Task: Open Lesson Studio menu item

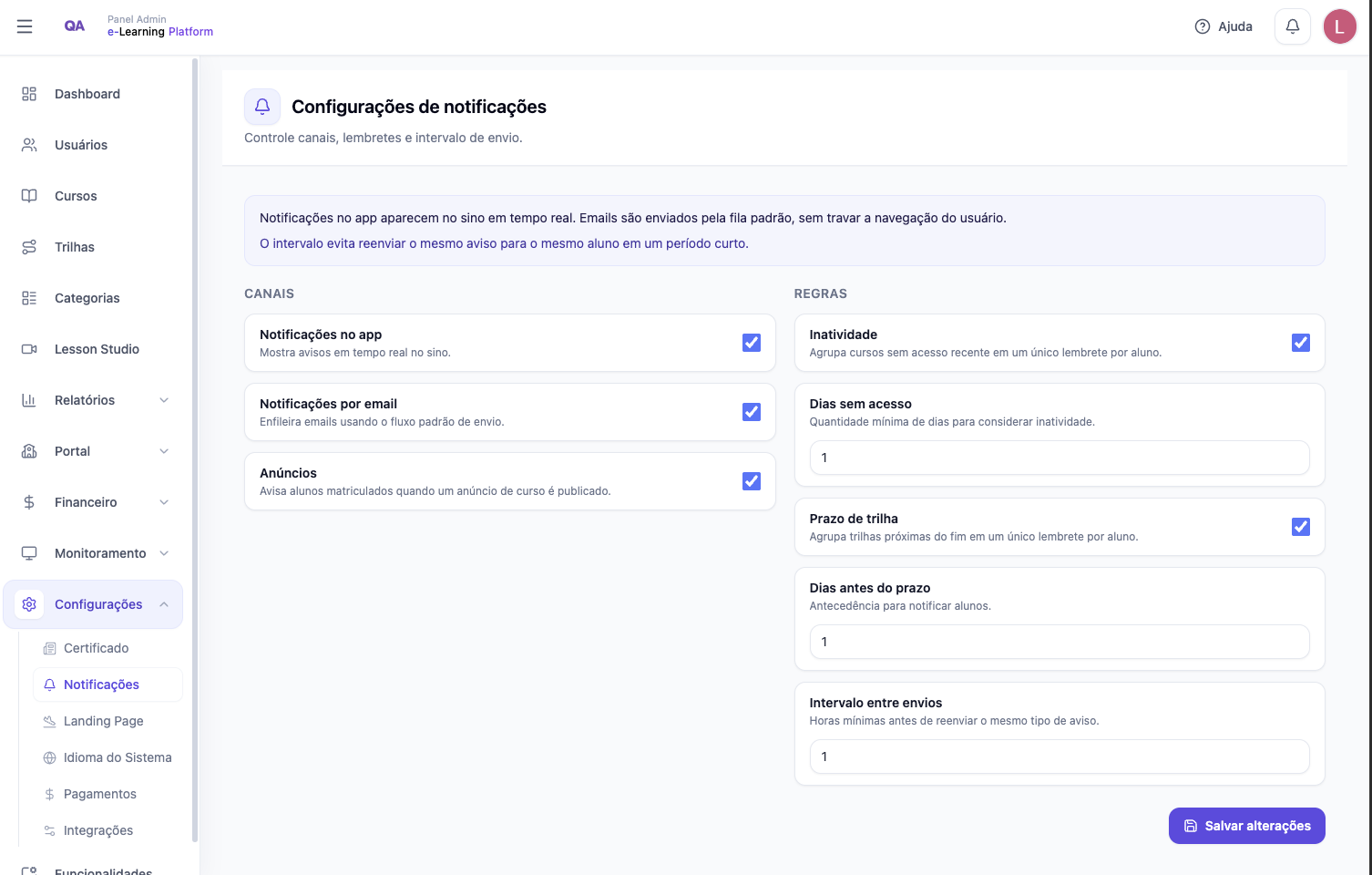Action: [93, 349]
